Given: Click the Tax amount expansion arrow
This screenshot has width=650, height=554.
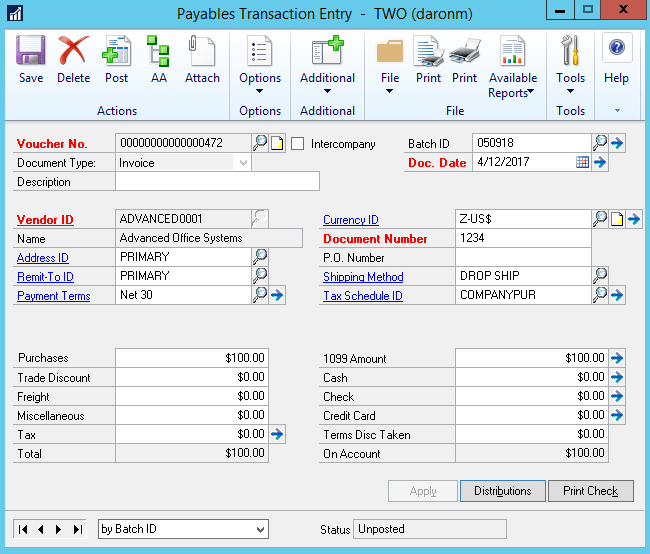Looking at the screenshot, I should click(x=277, y=434).
